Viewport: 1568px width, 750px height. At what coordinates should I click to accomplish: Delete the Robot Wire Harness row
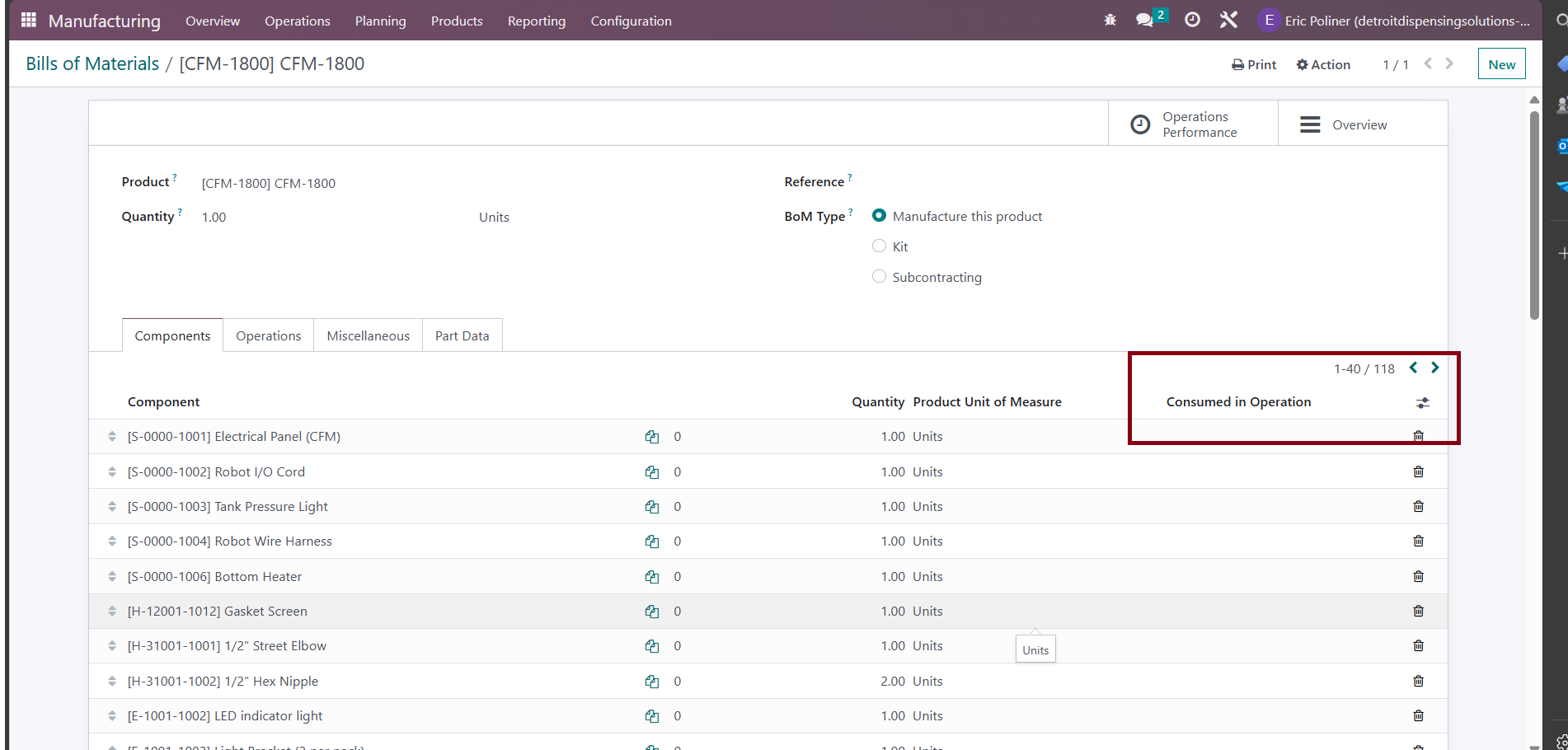1418,541
